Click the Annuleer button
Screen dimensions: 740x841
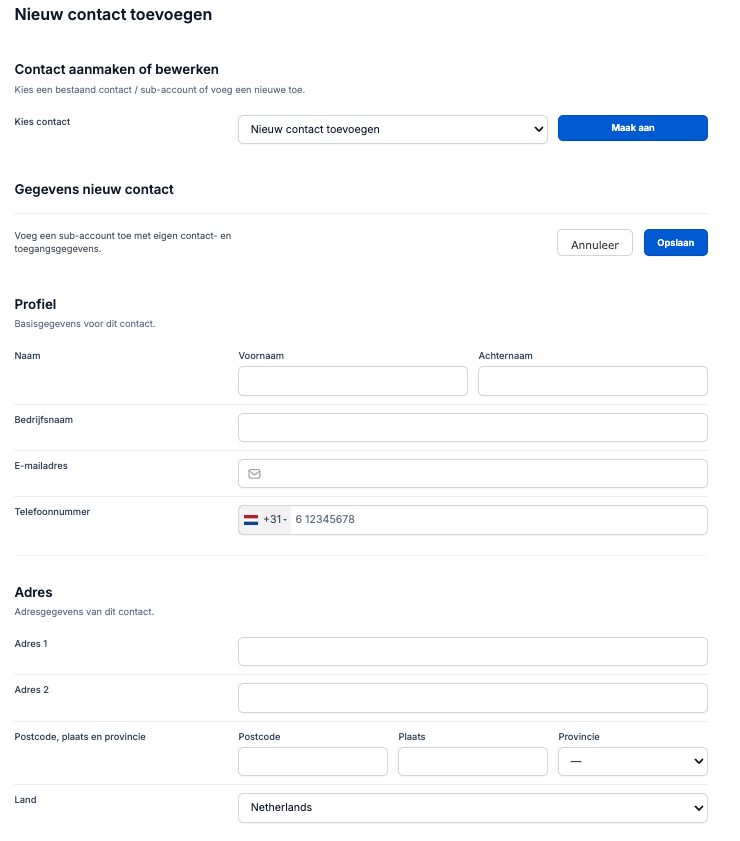pyautogui.click(x=595, y=245)
